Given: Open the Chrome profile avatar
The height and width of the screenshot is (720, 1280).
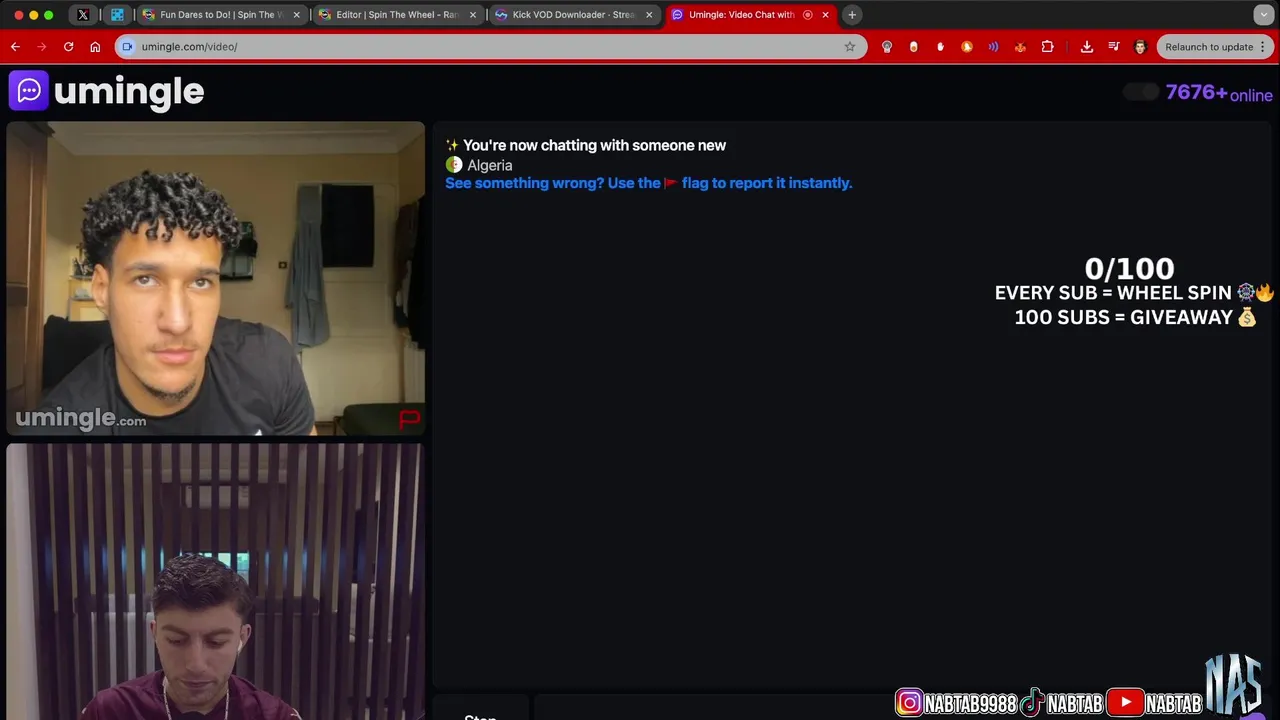Looking at the screenshot, I should tap(1140, 47).
